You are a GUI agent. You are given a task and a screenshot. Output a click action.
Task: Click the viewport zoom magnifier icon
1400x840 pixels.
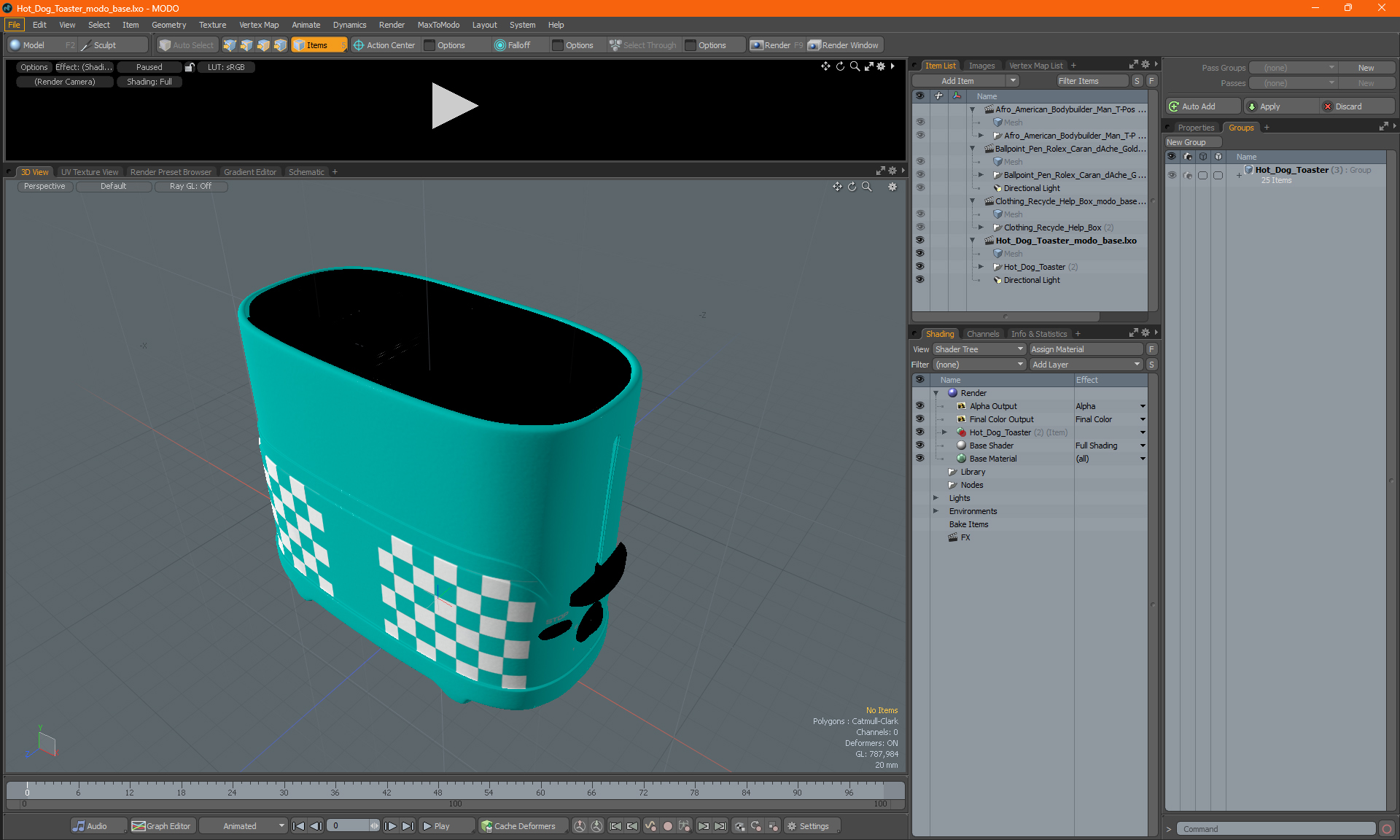pyautogui.click(x=867, y=187)
